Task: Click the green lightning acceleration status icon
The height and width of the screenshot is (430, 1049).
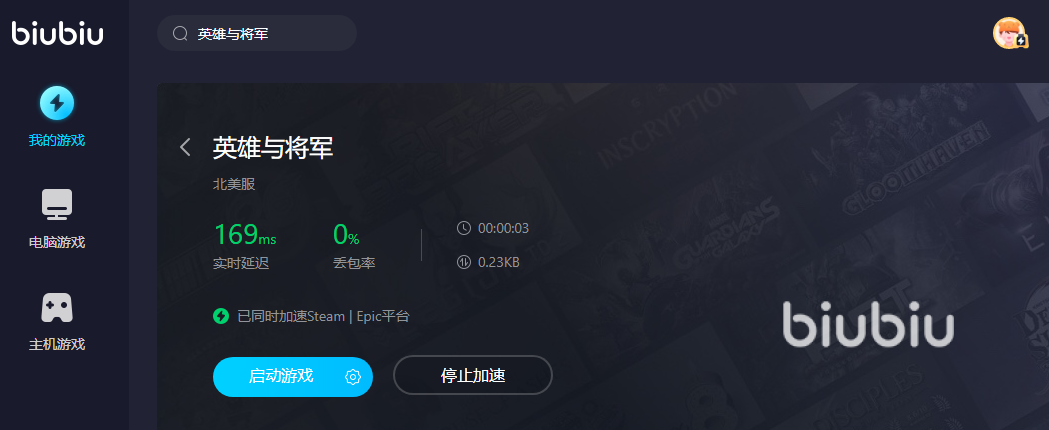Action: pos(221,316)
